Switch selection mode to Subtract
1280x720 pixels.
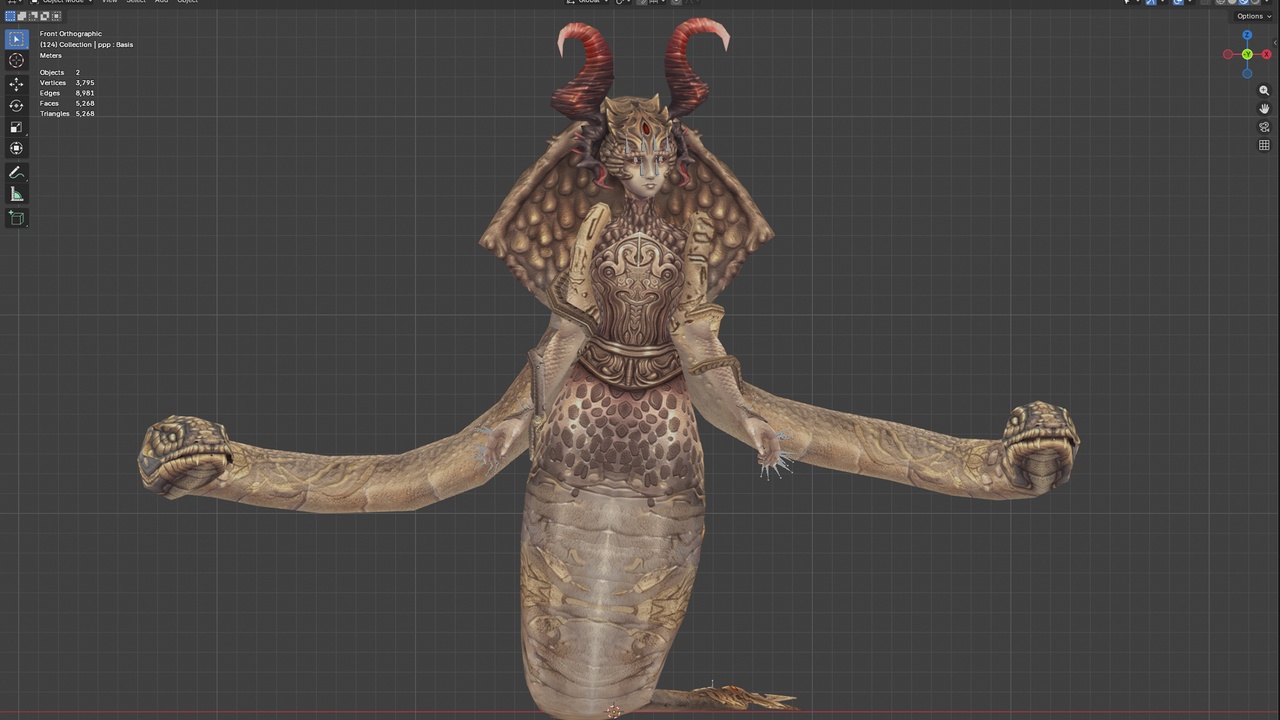click(33, 16)
